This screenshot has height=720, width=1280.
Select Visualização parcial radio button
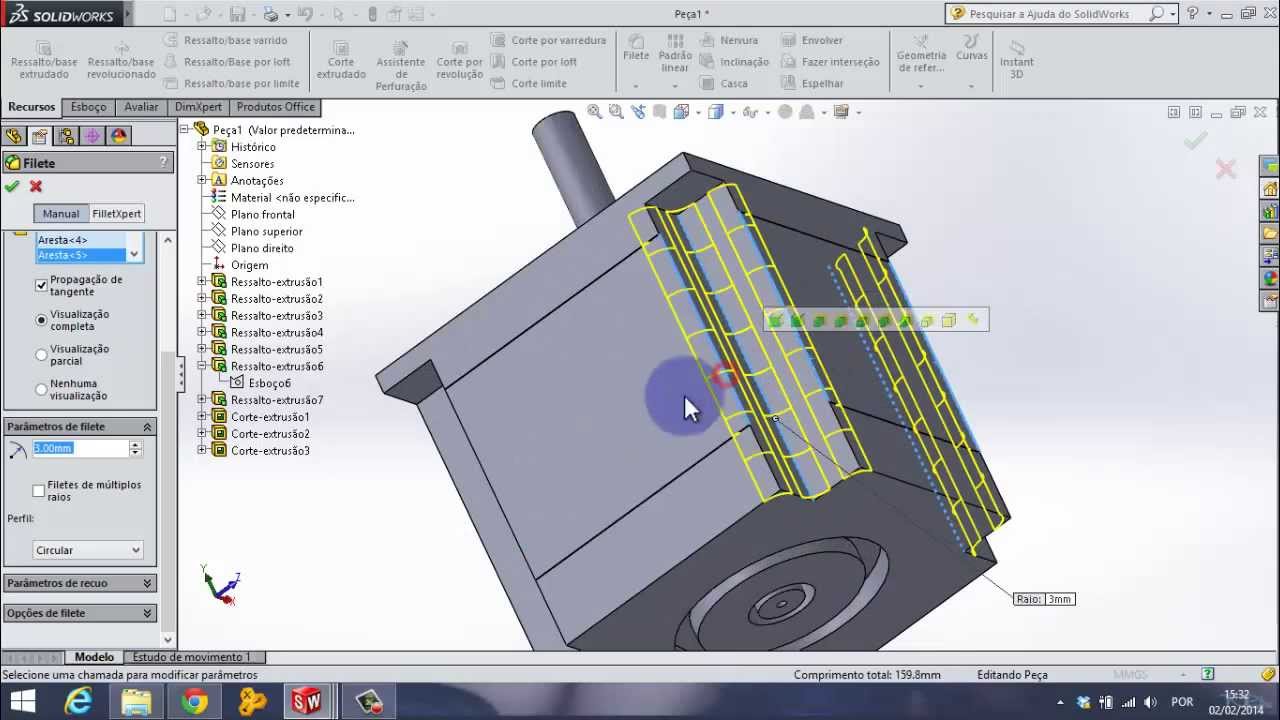[41, 355]
